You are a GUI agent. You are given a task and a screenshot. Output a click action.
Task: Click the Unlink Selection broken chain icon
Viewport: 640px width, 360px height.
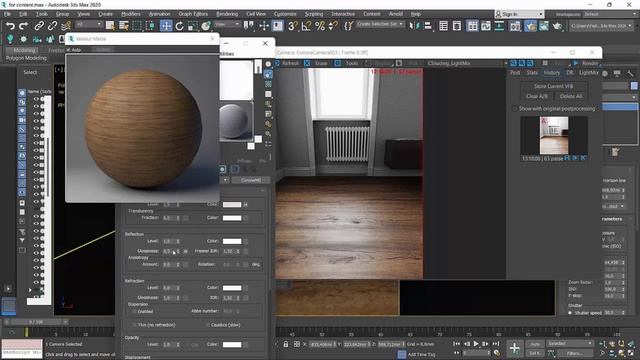[52, 26]
